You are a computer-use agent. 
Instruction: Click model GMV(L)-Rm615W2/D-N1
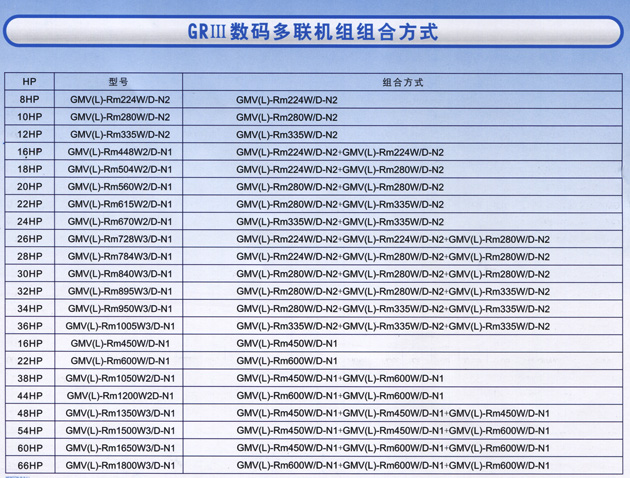tap(120, 204)
